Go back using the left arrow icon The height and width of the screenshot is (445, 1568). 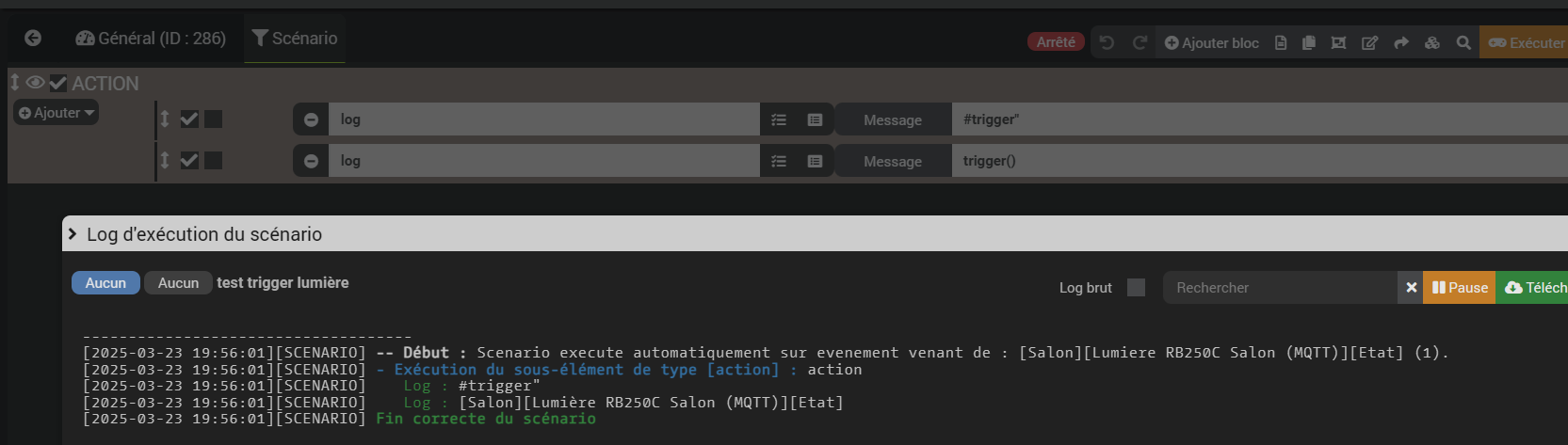click(x=33, y=38)
